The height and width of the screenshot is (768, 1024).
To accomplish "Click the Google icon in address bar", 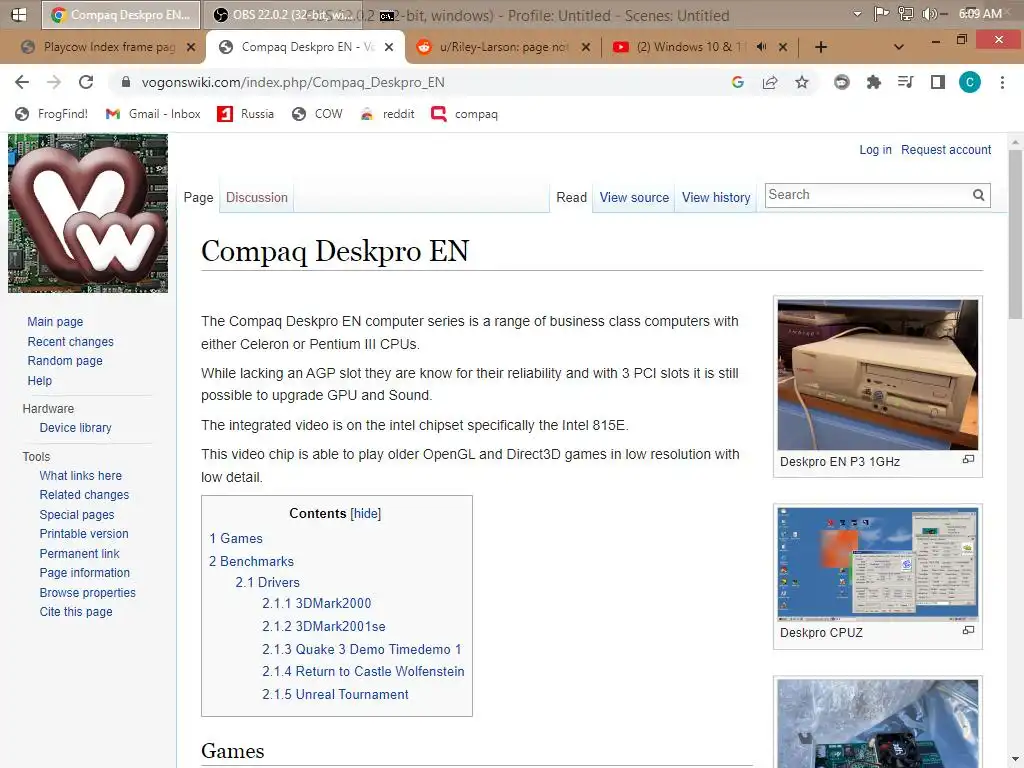I will point(738,82).
